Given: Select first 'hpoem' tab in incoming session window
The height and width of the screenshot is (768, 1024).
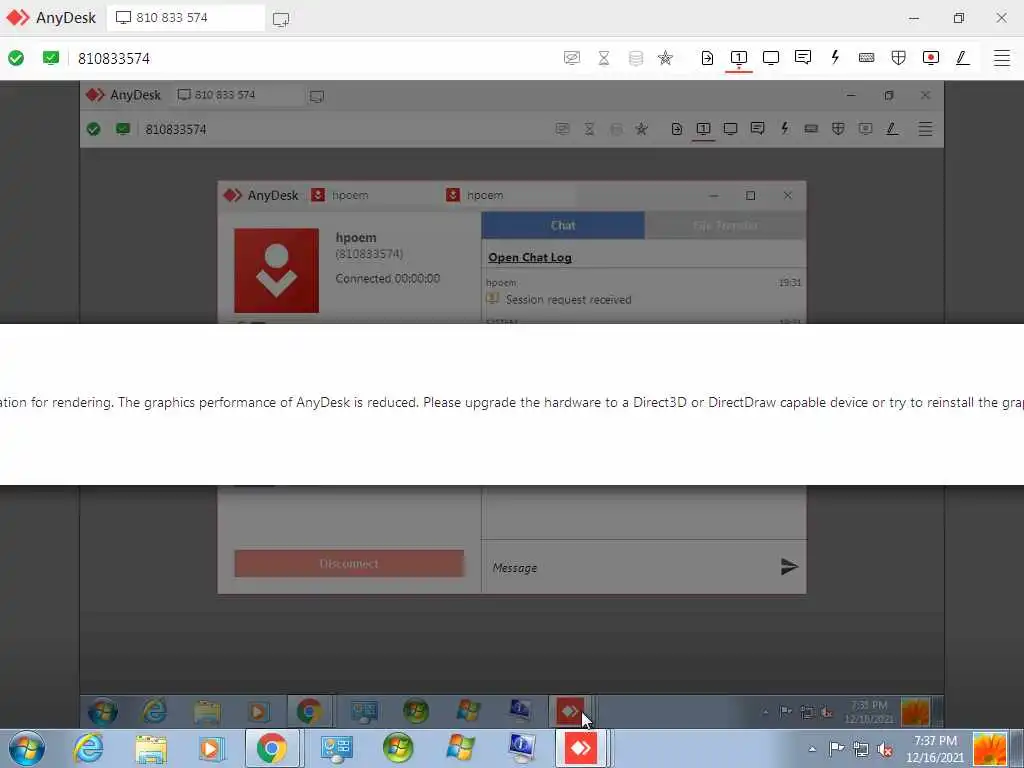Looking at the screenshot, I should [x=373, y=195].
